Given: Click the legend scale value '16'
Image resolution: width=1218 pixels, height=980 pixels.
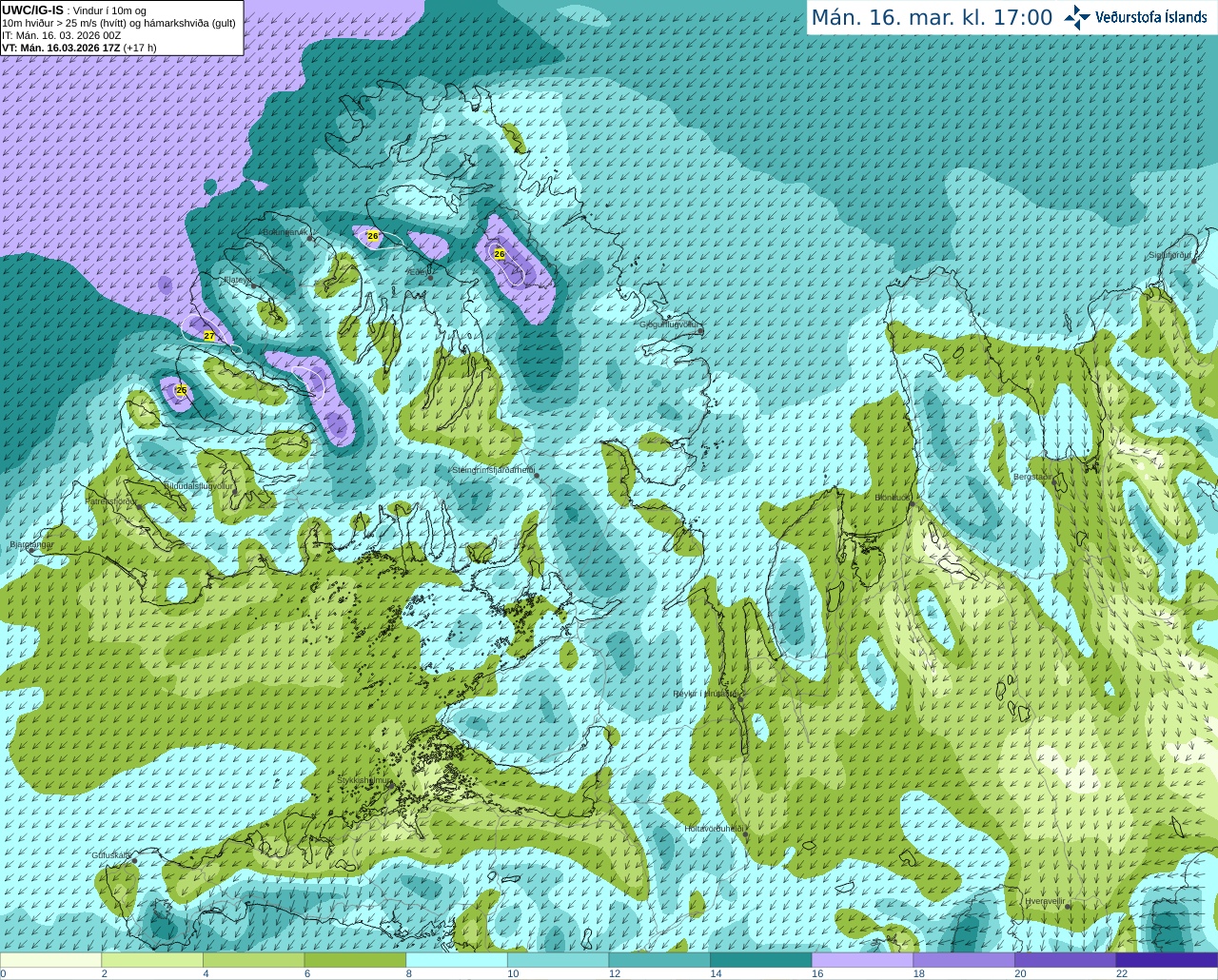Looking at the screenshot, I should coord(817,973).
